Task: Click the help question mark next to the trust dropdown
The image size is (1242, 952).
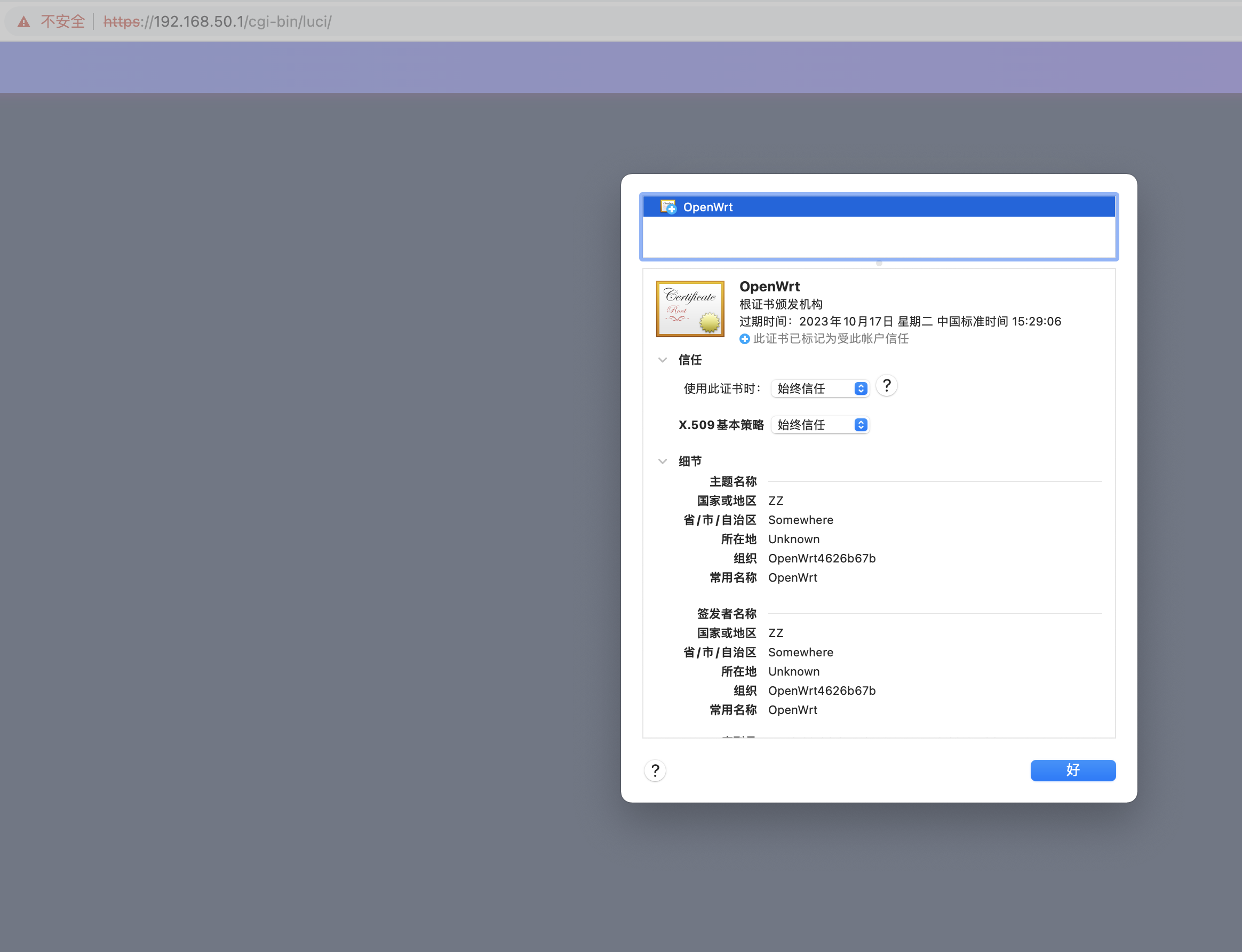Action: pyautogui.click(x=886, y=385)
